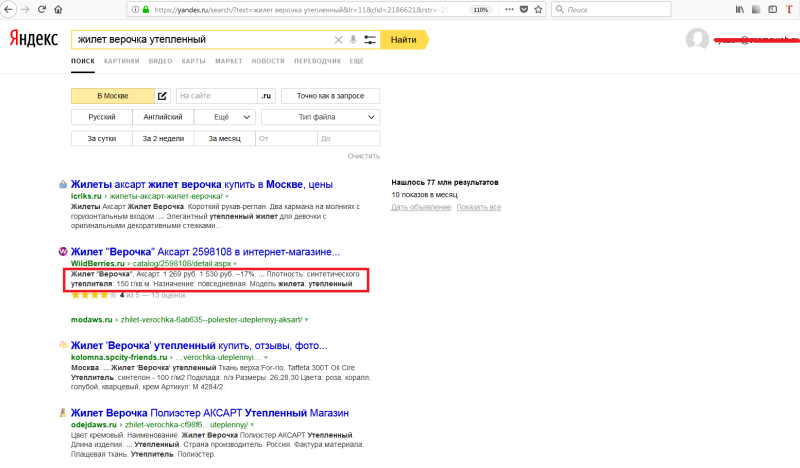Click the Очистить filters link

tap(364, 156)
